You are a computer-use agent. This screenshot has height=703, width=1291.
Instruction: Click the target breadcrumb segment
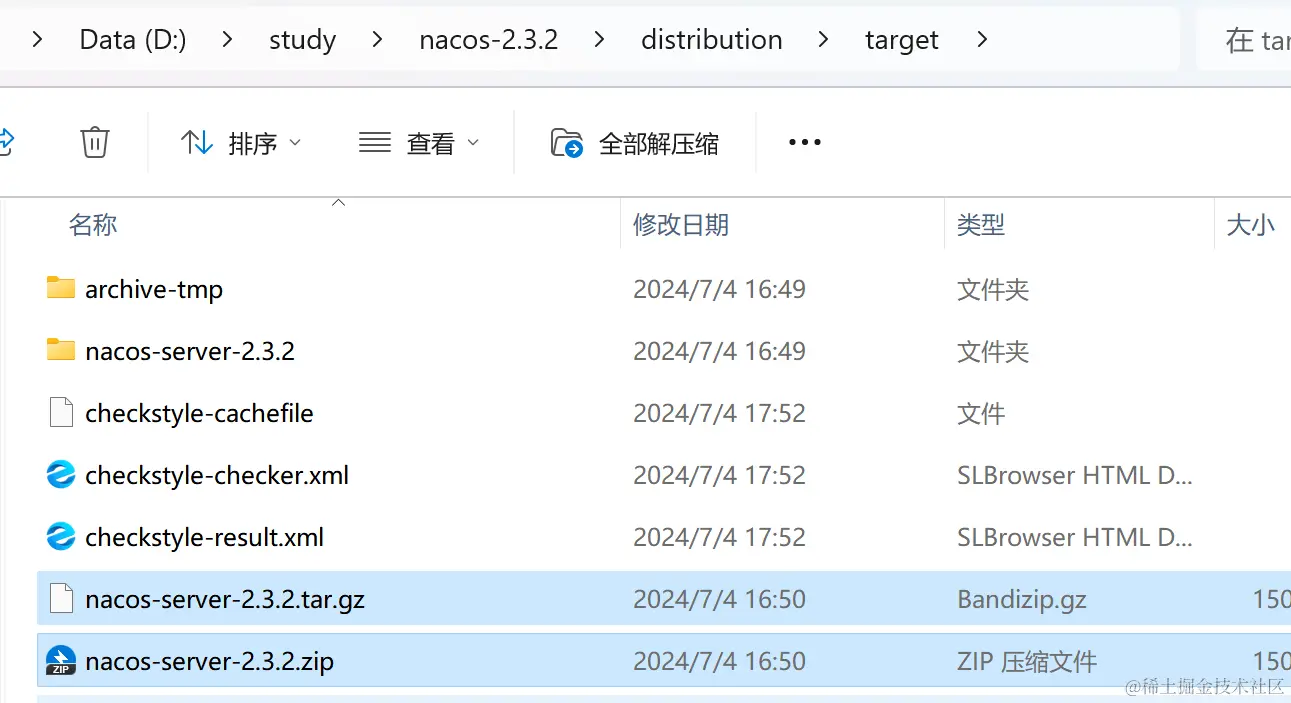[902, 40]
